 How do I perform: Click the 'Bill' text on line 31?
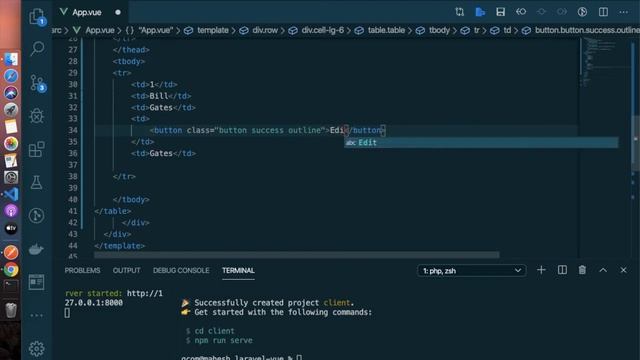pos(159,96)
